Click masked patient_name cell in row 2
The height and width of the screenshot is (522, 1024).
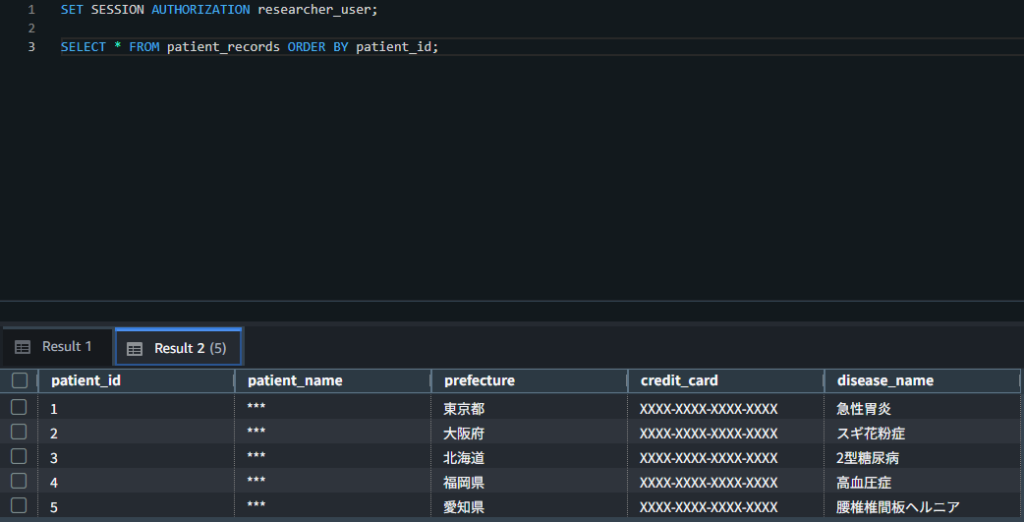[333, 433]
